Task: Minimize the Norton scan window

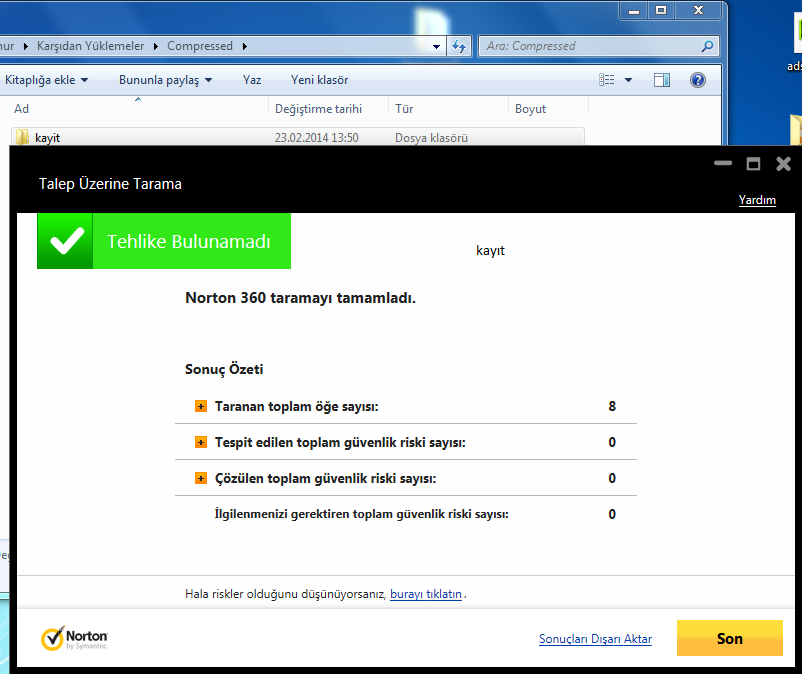Action: click(723, 164)
